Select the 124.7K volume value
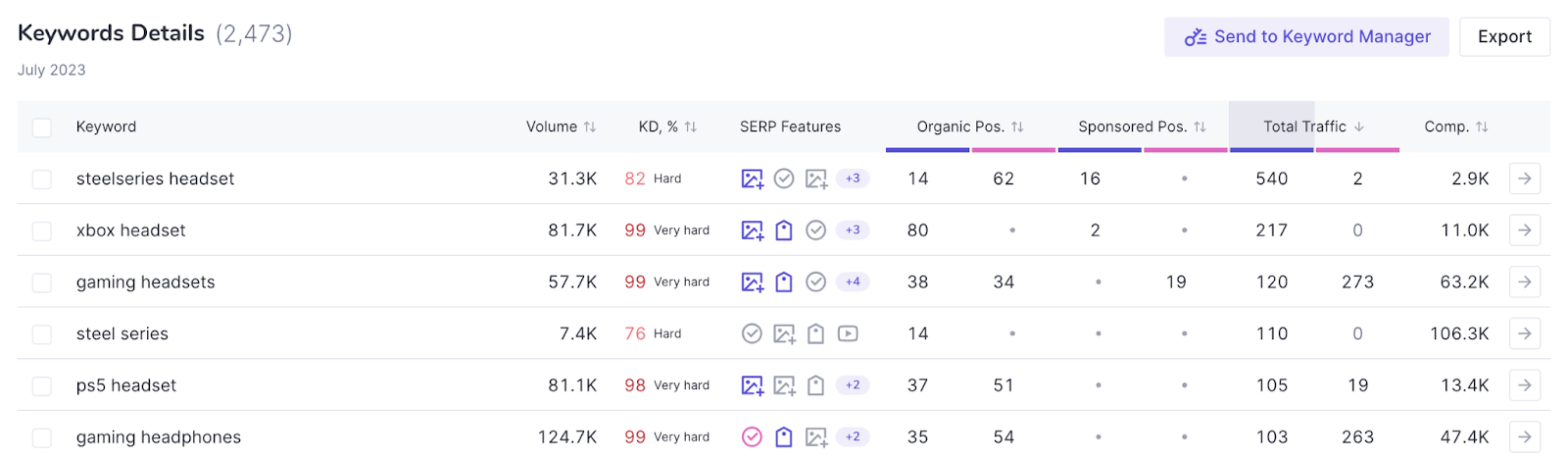This screenshot has width=1568, height=460. tap(566, 437)
